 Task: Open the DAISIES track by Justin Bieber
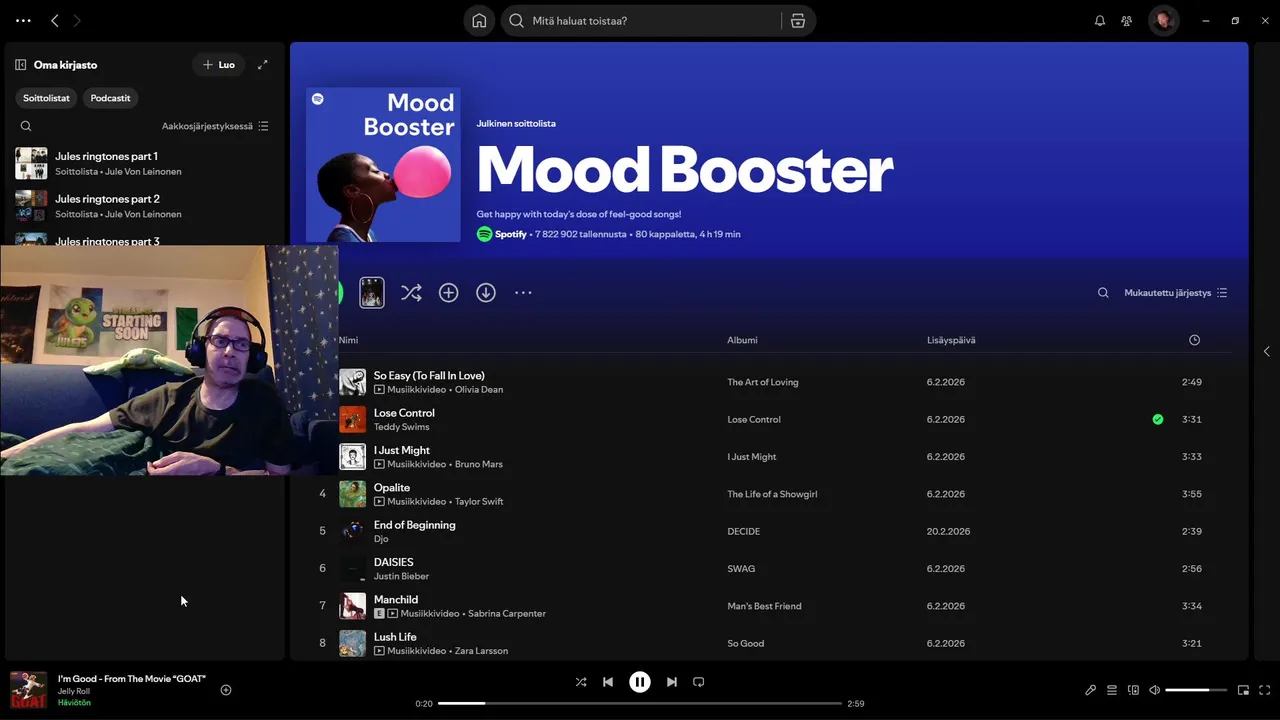pos(393,562)
